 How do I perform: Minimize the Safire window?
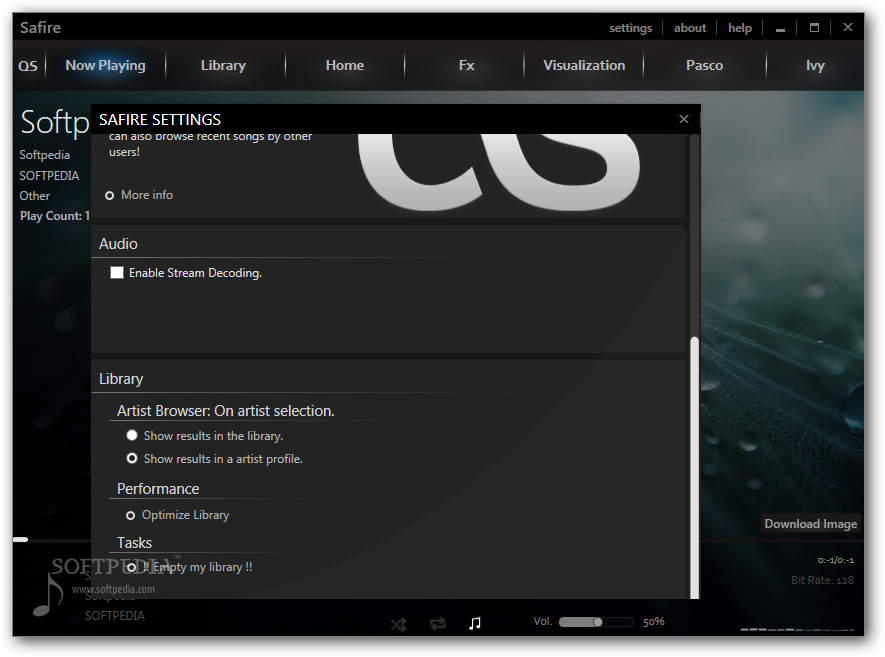click(x=780, y=28)
